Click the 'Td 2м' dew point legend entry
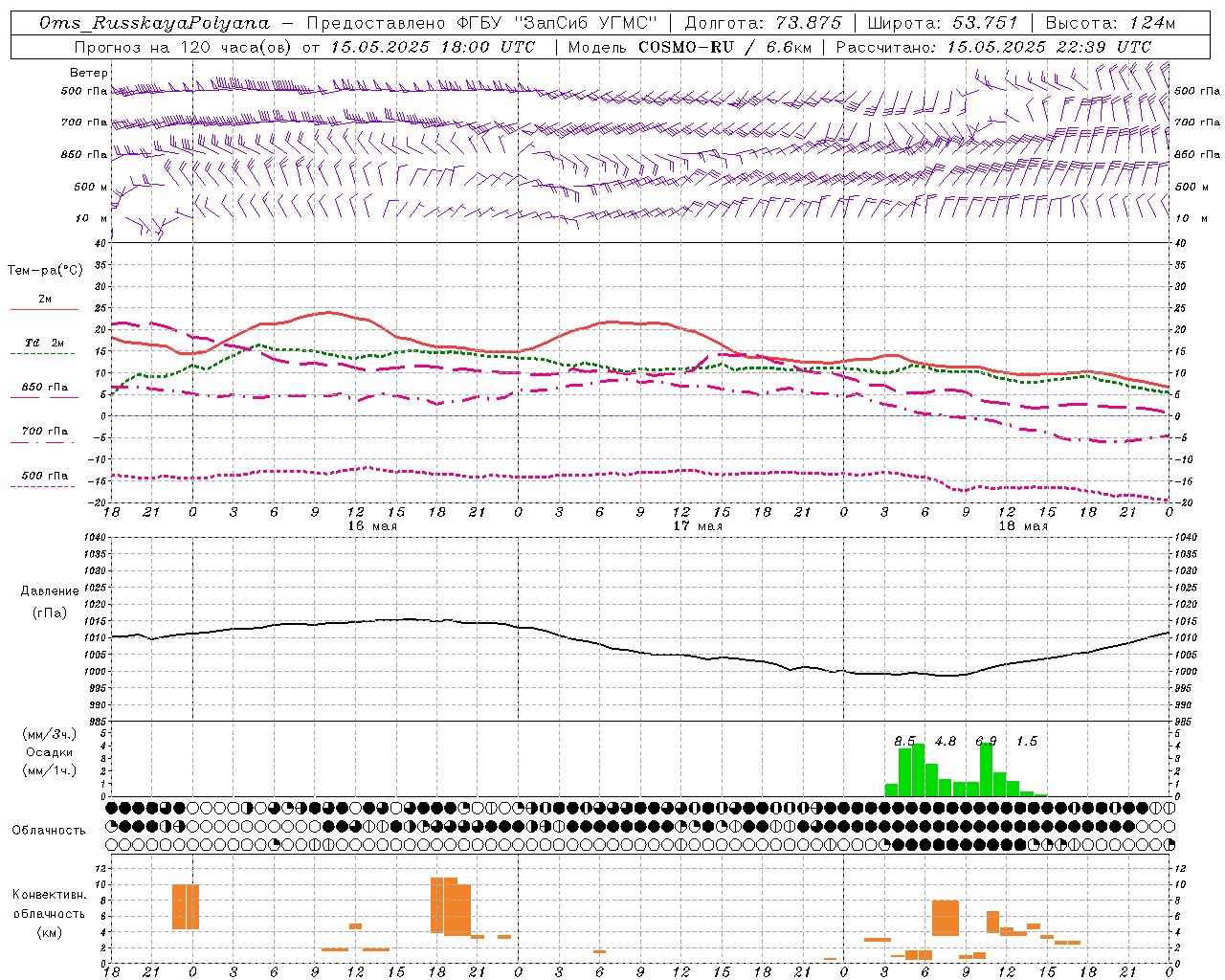The width and height of the screenshot is (1225, 980). pos(45,343)
